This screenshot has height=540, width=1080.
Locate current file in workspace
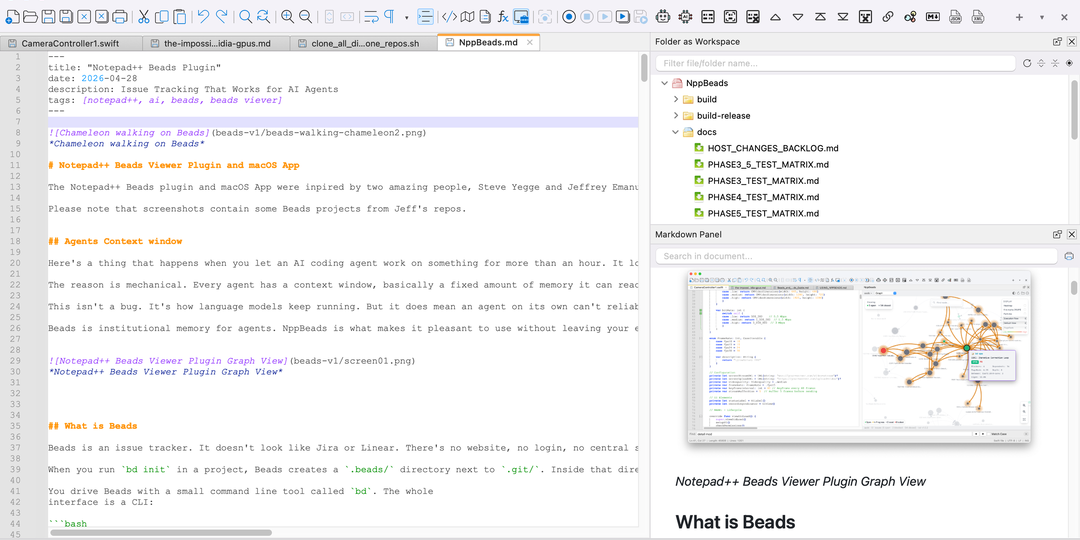tap(1069, 63)
